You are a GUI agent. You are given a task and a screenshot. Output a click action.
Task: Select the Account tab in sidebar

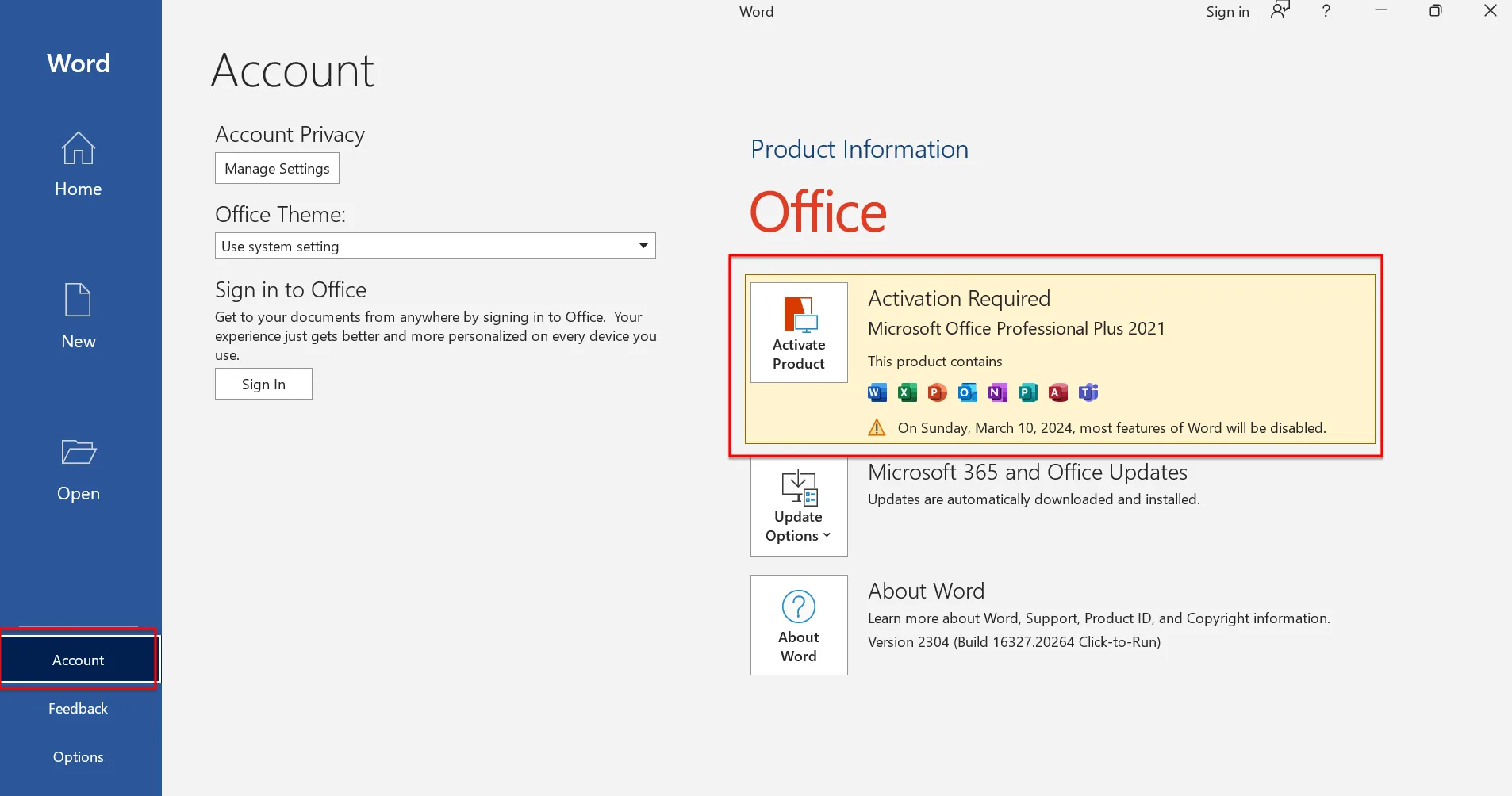79,660
